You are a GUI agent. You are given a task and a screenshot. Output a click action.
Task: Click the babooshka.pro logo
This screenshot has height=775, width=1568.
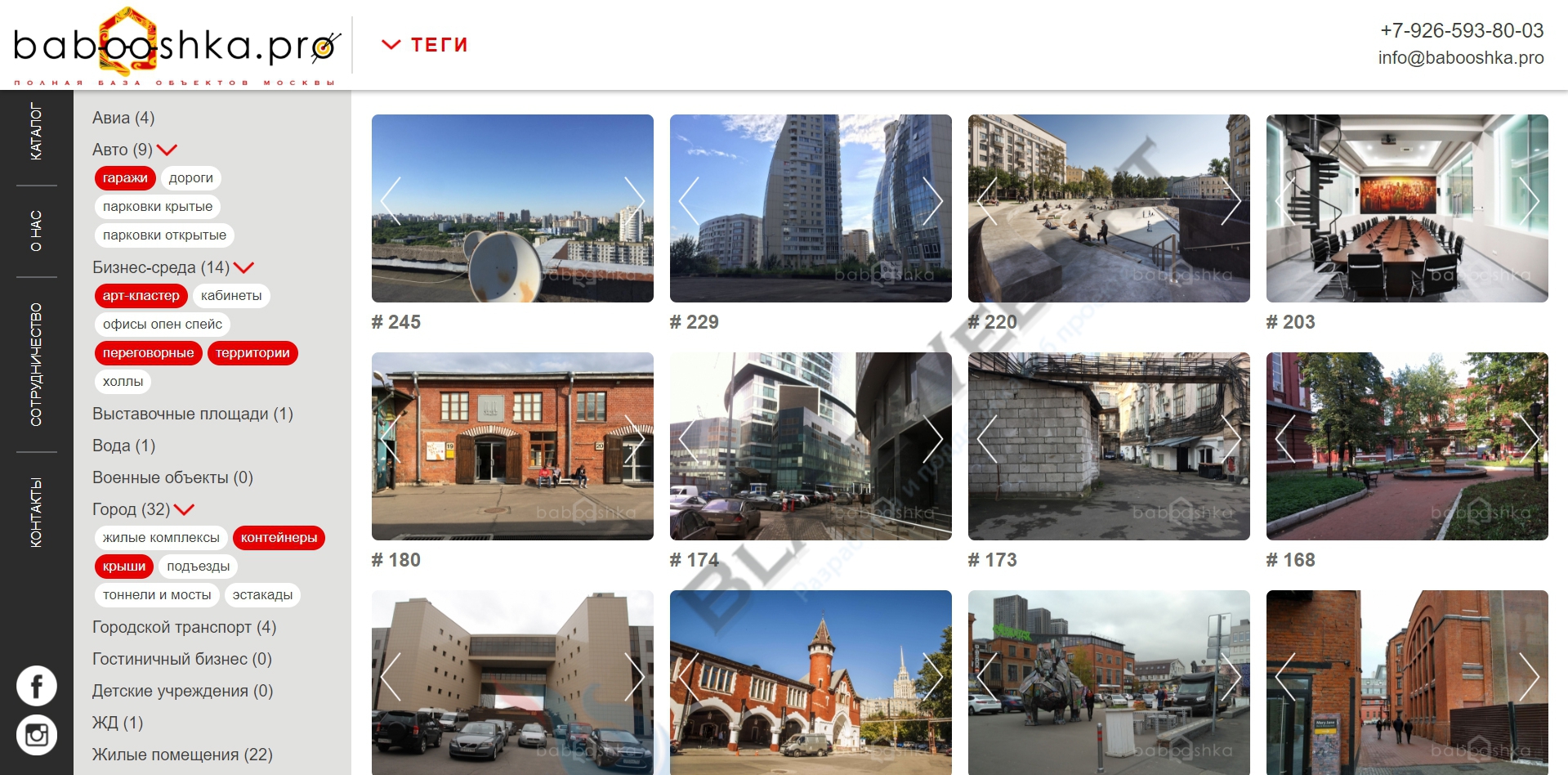click(x=176, y=46)
